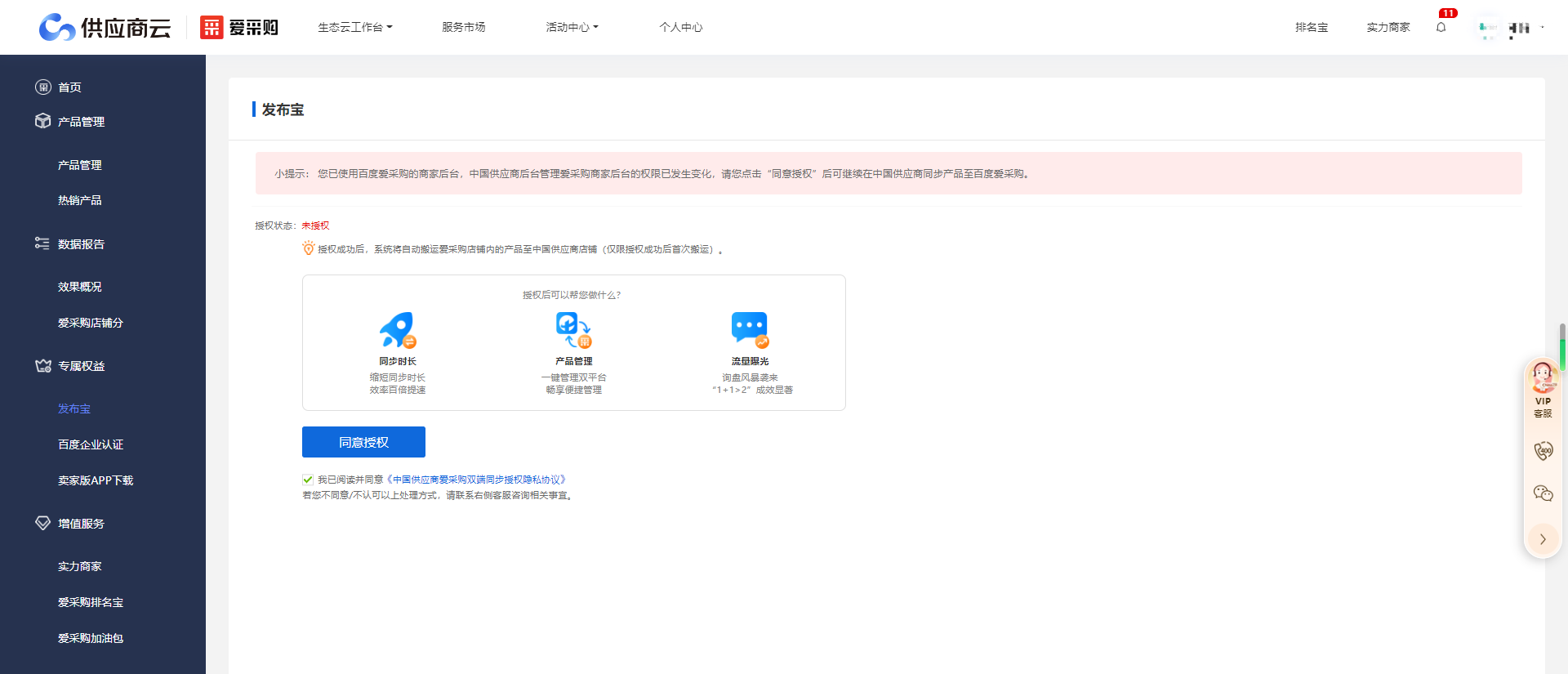Click the 同意授权 button

pyautogui.click(x=363, y=442)
